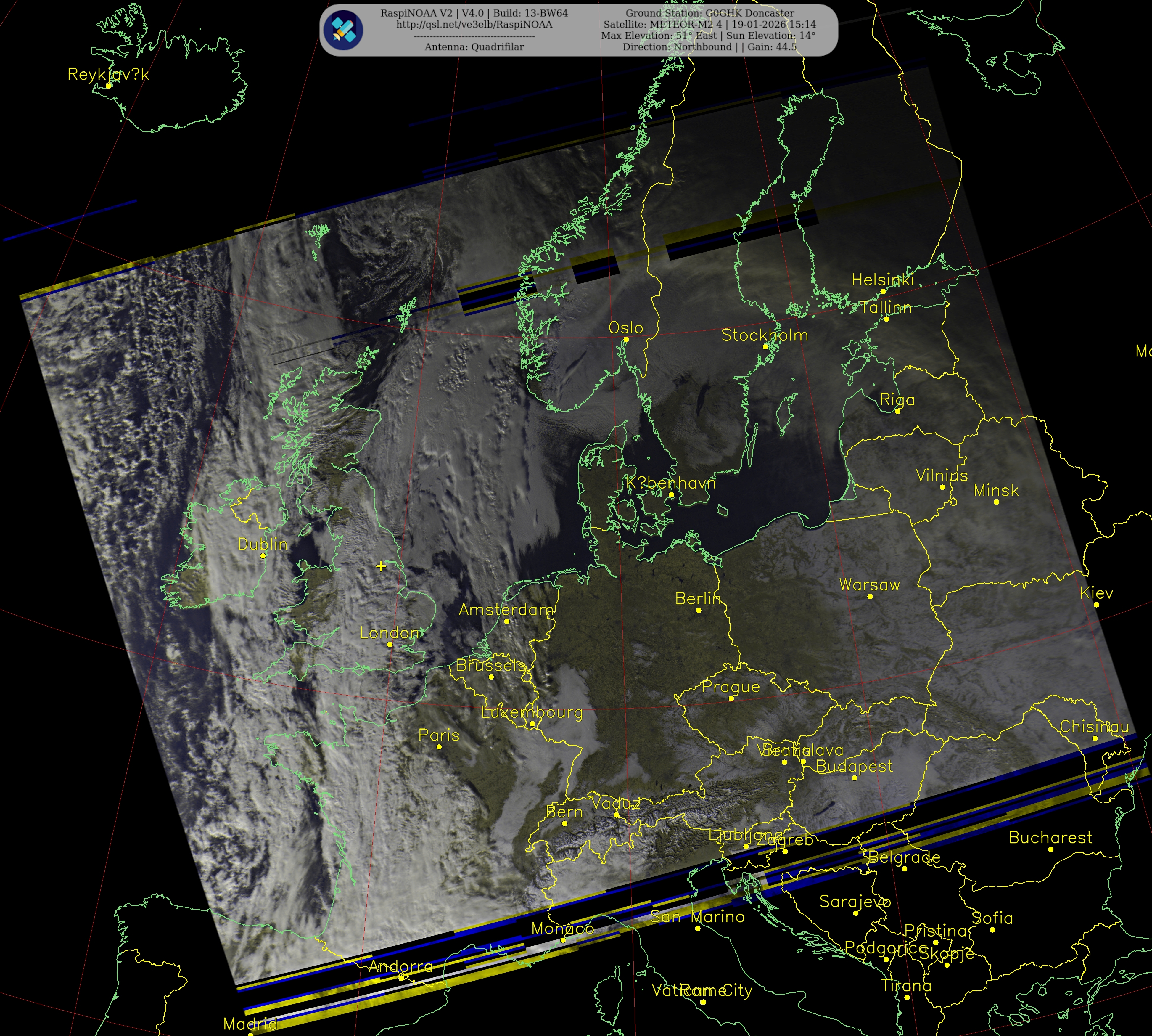Click the Ground Station G0GHK Doncaster text

710,13
